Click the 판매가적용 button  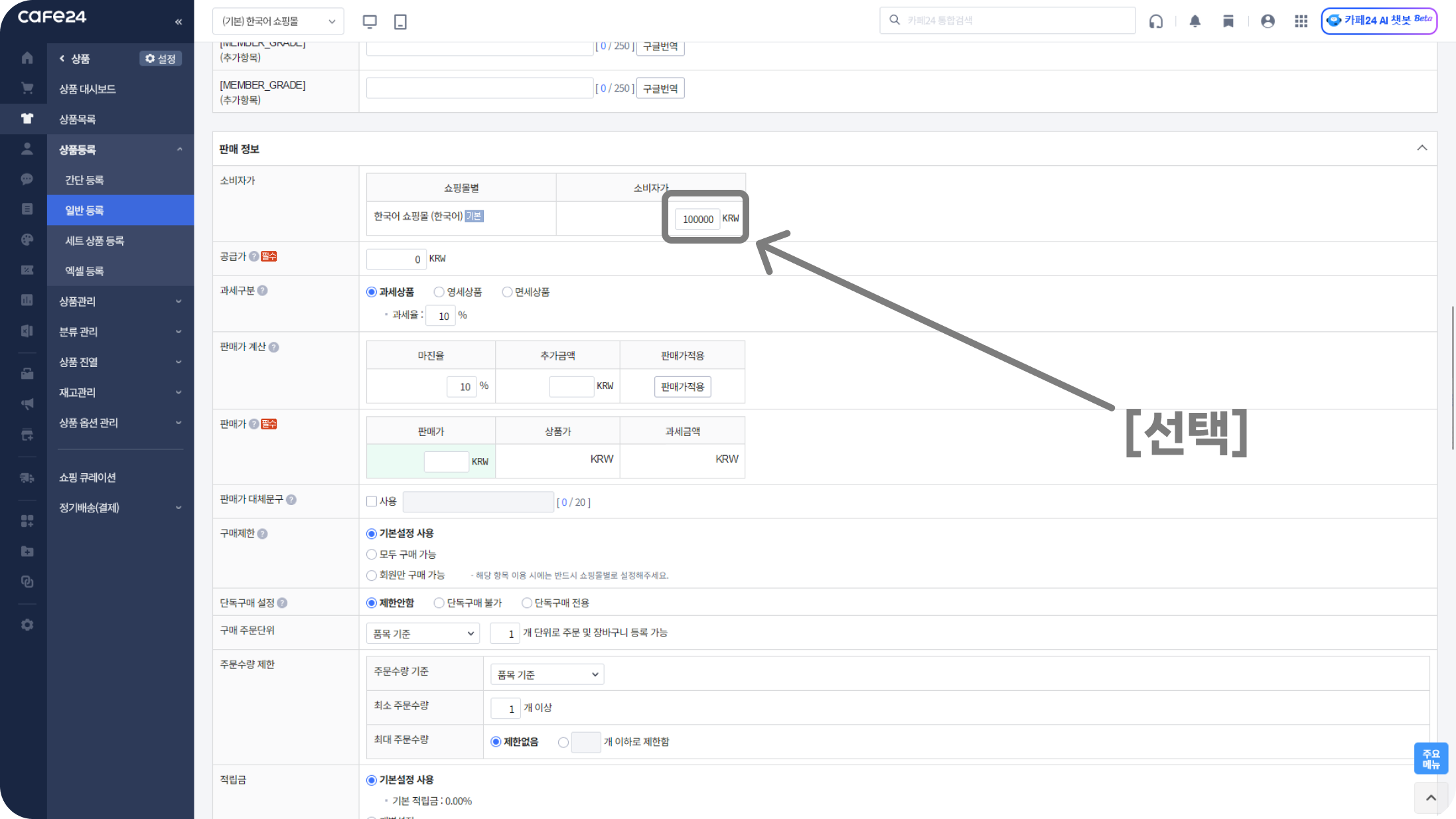tap(682, 386)
